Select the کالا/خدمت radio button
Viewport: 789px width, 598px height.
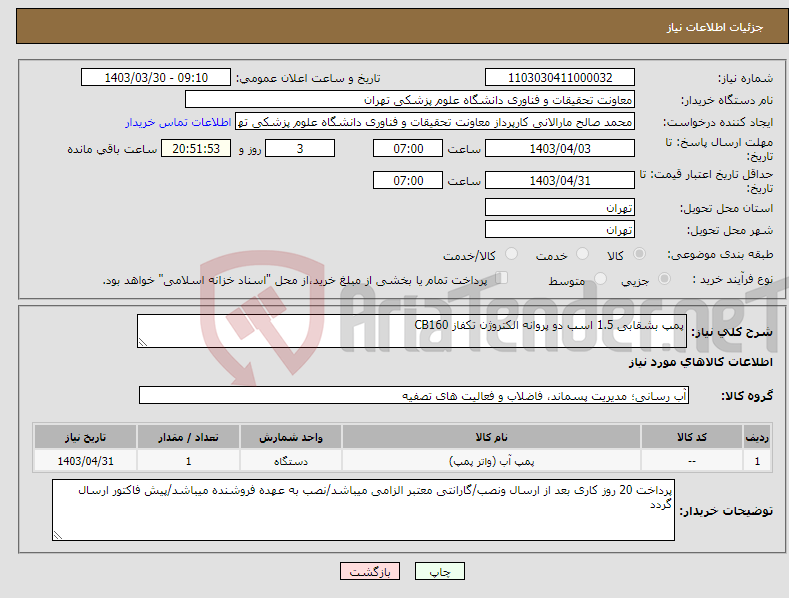click(x=511, y=254)
